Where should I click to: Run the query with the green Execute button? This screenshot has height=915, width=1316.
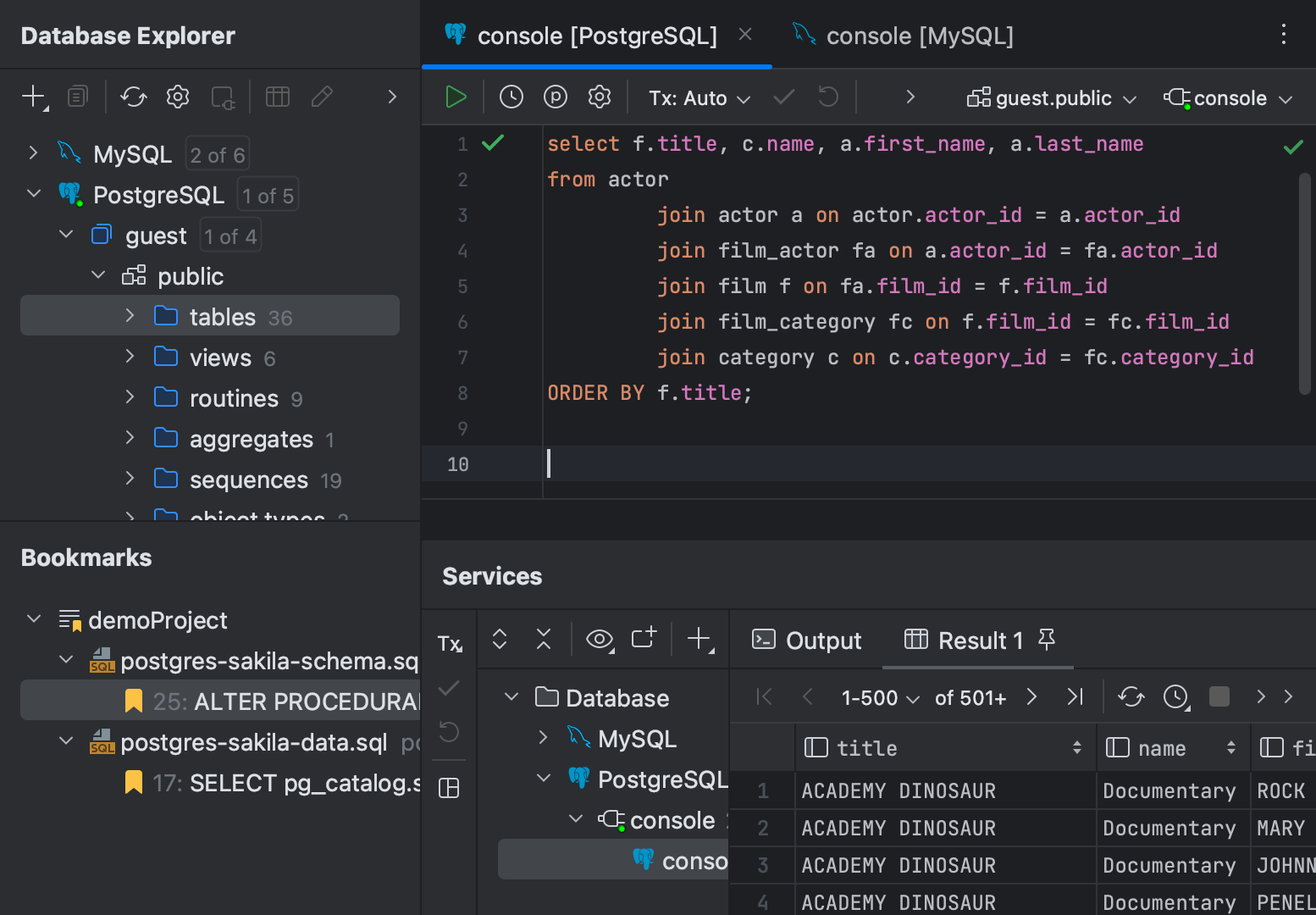[456, 97]
